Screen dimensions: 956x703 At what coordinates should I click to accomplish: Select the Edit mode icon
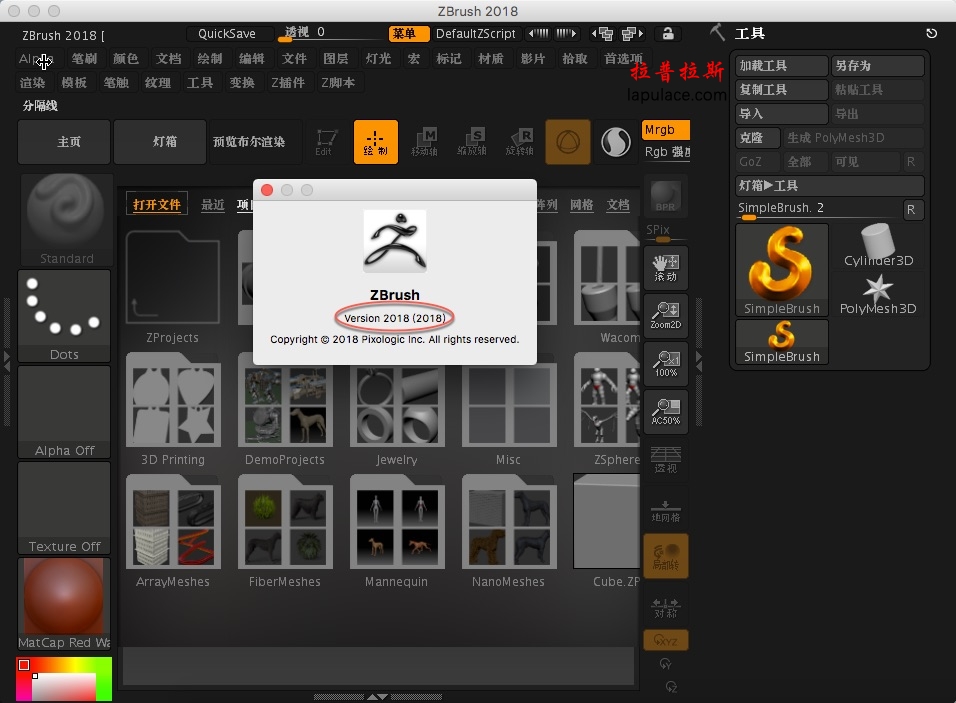pyautogui.click(x=326, y=142)
